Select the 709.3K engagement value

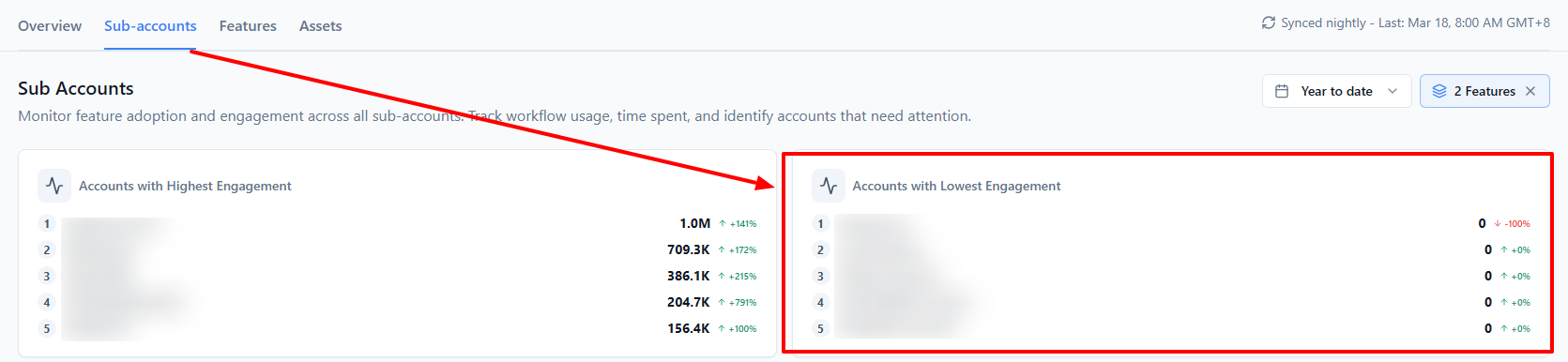pos(689,249)
